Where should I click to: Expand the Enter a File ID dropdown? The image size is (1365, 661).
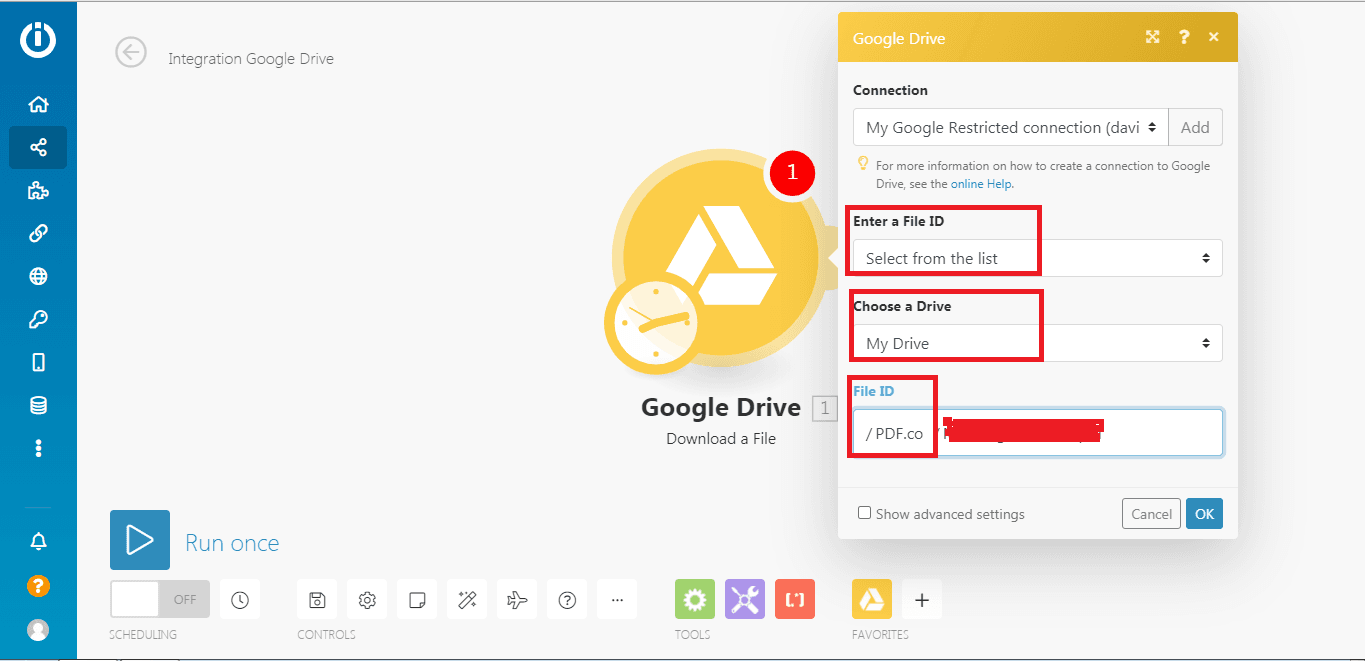coord(1037,258)
